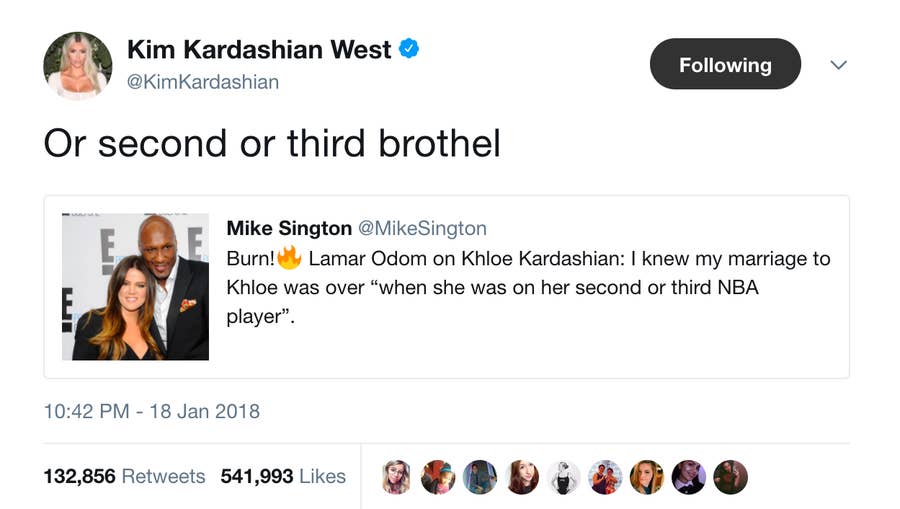Expand the tweet options chevron

(839, 65)
